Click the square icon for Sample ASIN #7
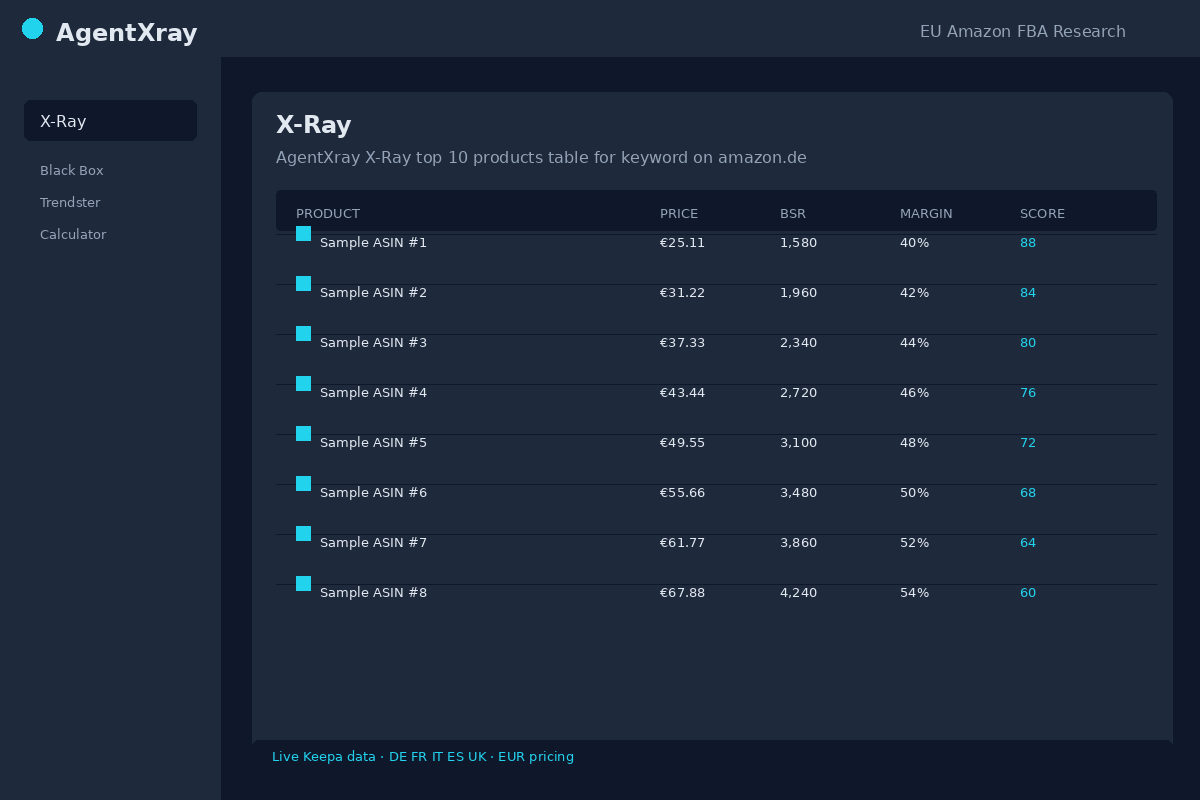This screenshot has height=800, width=1200. pos(303,534)
